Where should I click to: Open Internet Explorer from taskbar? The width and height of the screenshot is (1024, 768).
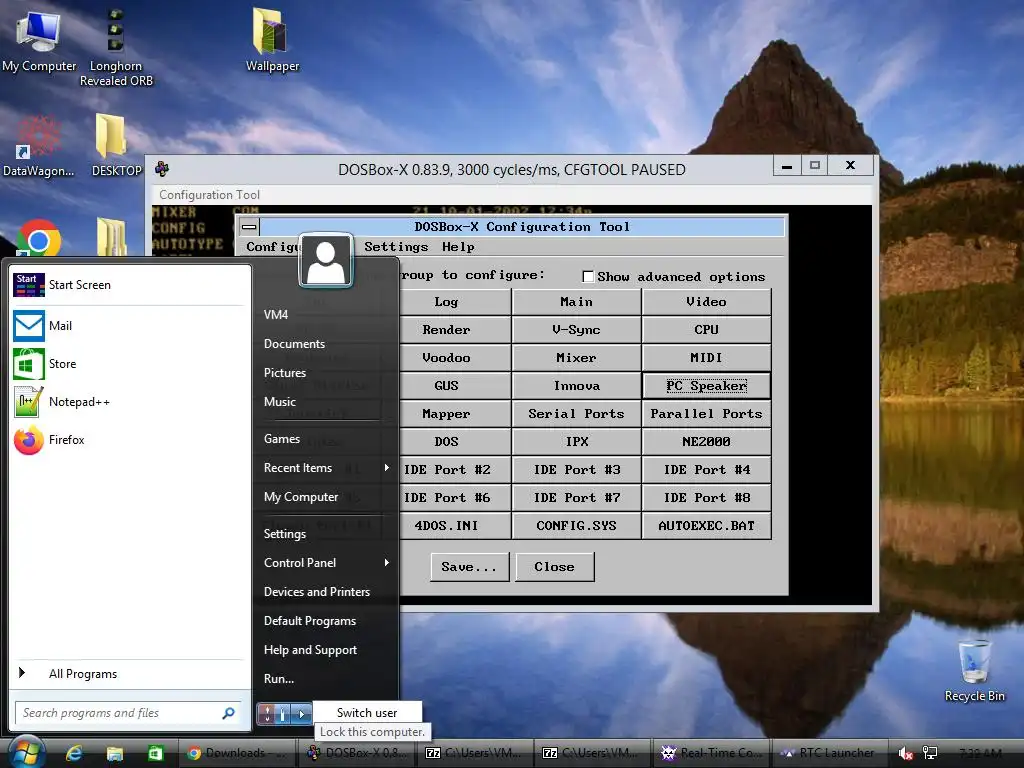(x=74, y=753)
